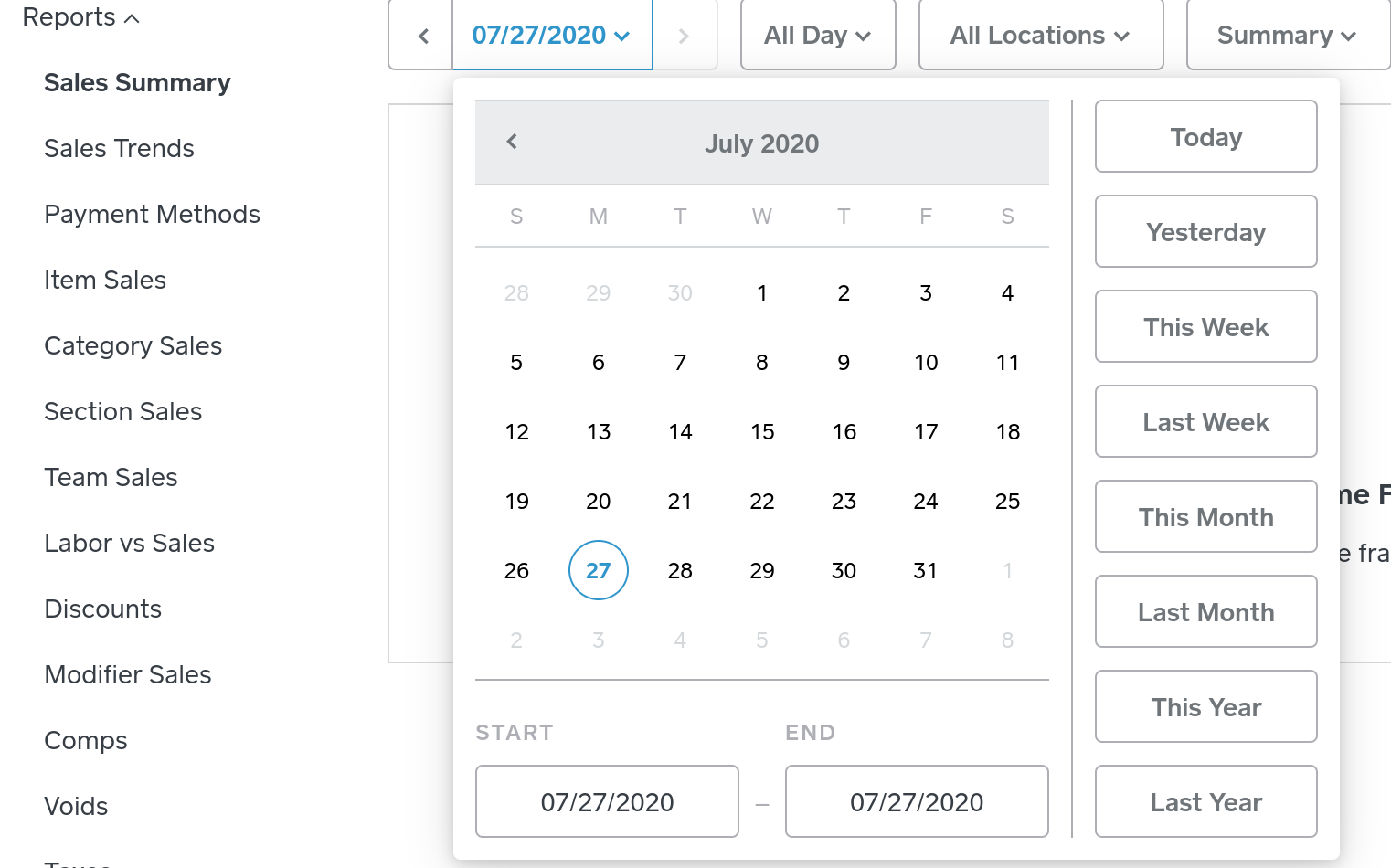The height and width of the screenshot is (868, 1391).
Task: Click the END date input field
Action: (x=917, y=802)
